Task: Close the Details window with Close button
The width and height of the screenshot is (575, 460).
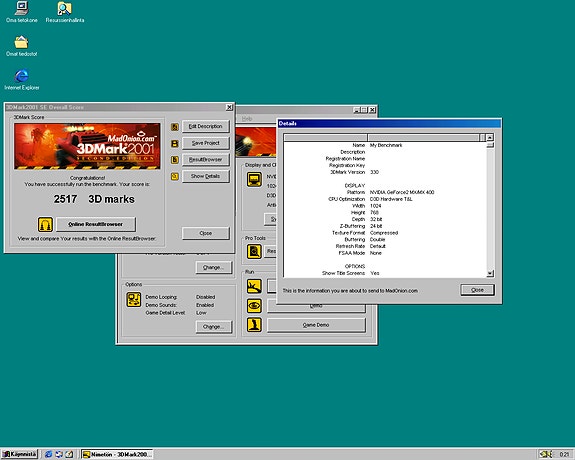Action: click(477, 290)
